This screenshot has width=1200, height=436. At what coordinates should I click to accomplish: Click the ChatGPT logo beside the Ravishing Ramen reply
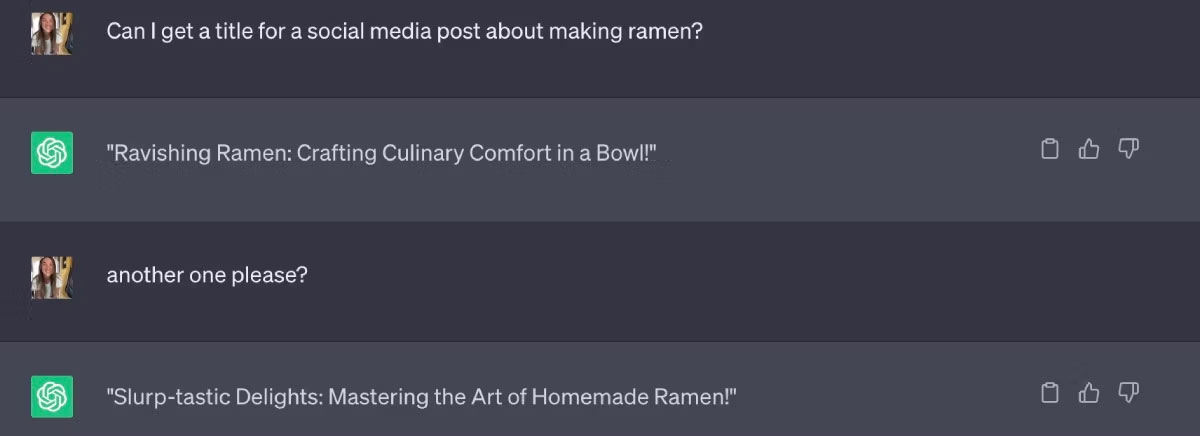(52, 153)
